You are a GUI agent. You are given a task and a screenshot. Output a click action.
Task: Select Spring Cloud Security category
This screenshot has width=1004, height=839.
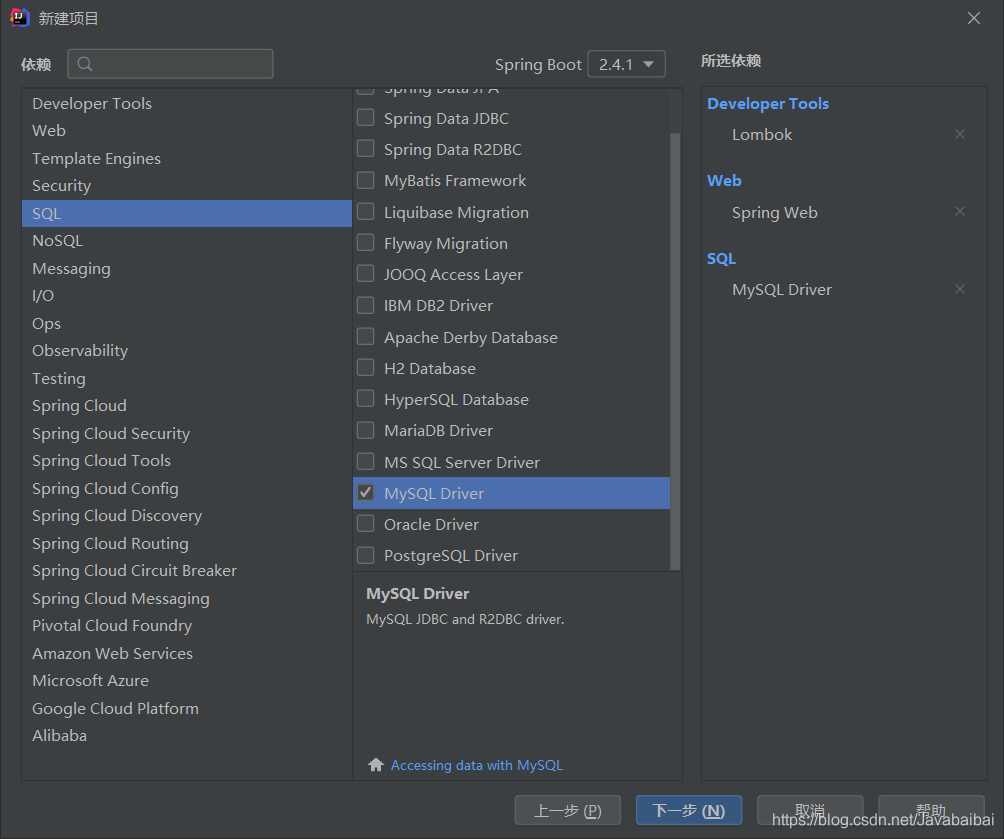186,434
